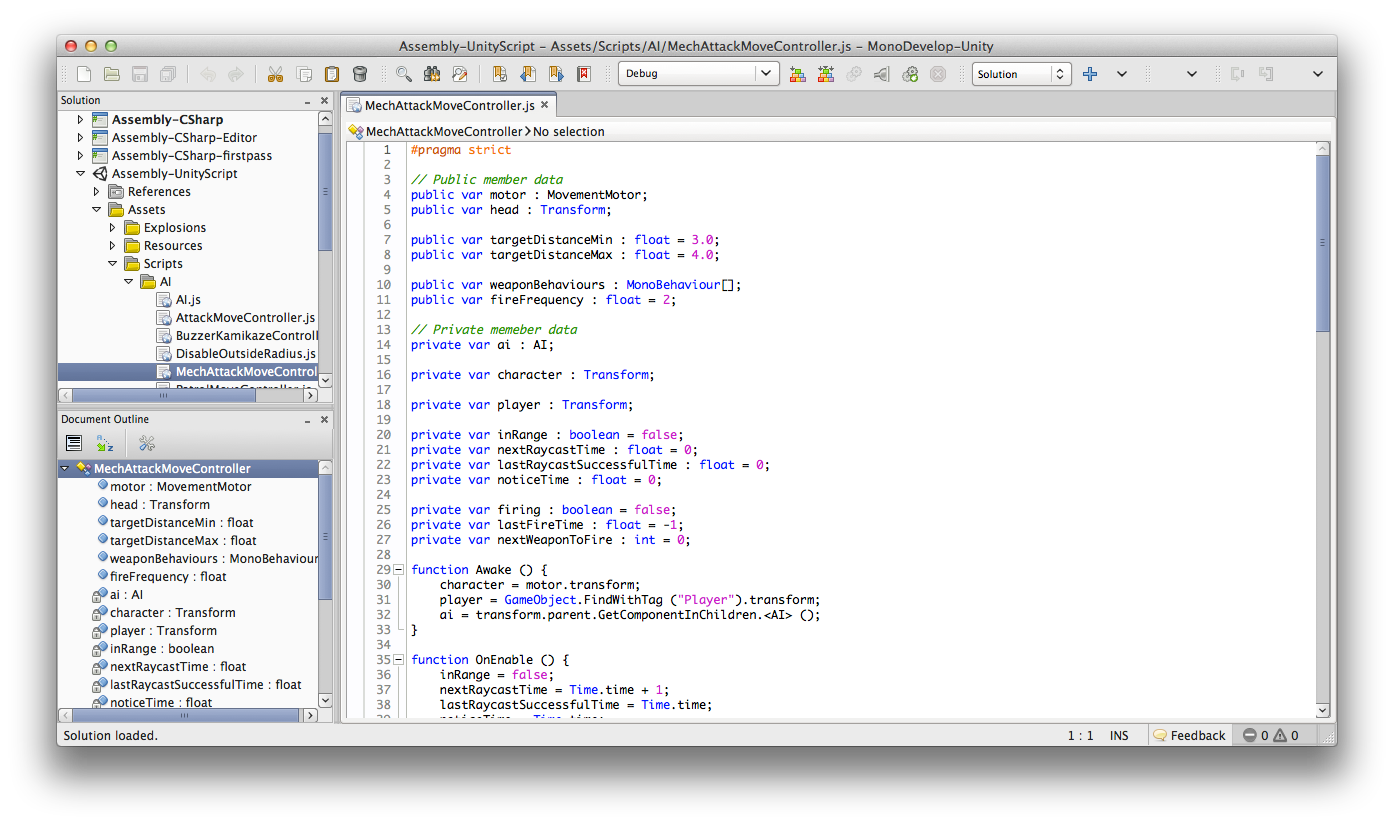Fold the OnEnable function code block
1394x825 pixels.
coord(399,660)
